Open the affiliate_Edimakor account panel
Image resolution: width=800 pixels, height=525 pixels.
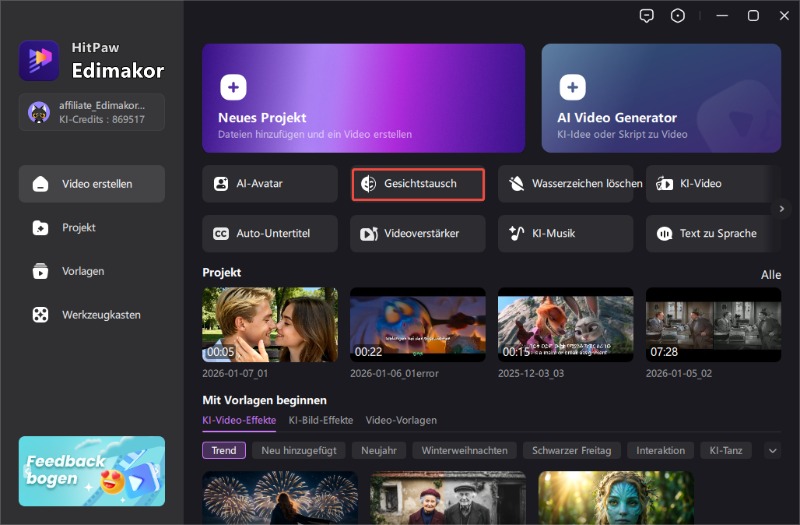(92, 112)
